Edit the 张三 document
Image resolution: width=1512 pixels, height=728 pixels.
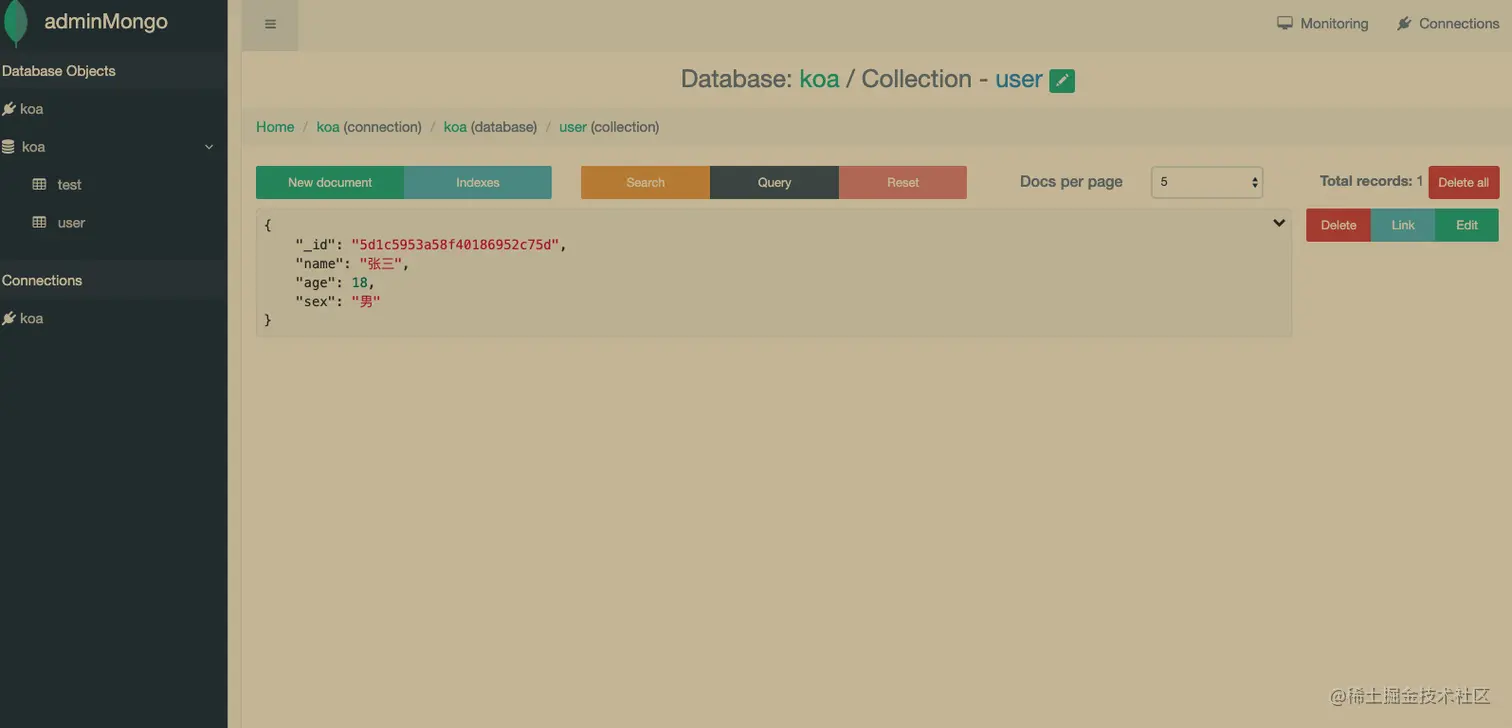[1467, 225]
